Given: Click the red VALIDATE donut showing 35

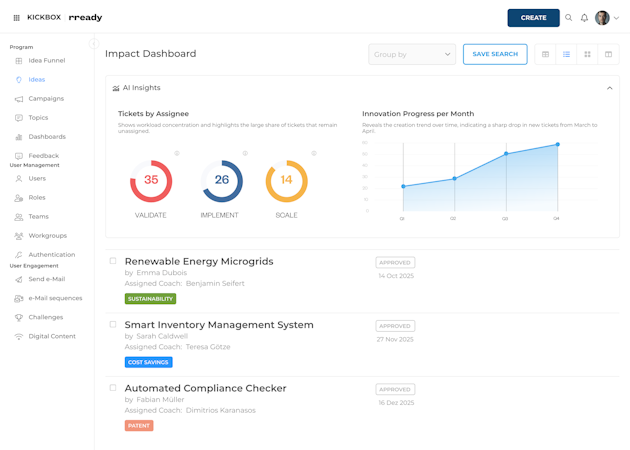Looking at the screenshot, I should [151, 181].
